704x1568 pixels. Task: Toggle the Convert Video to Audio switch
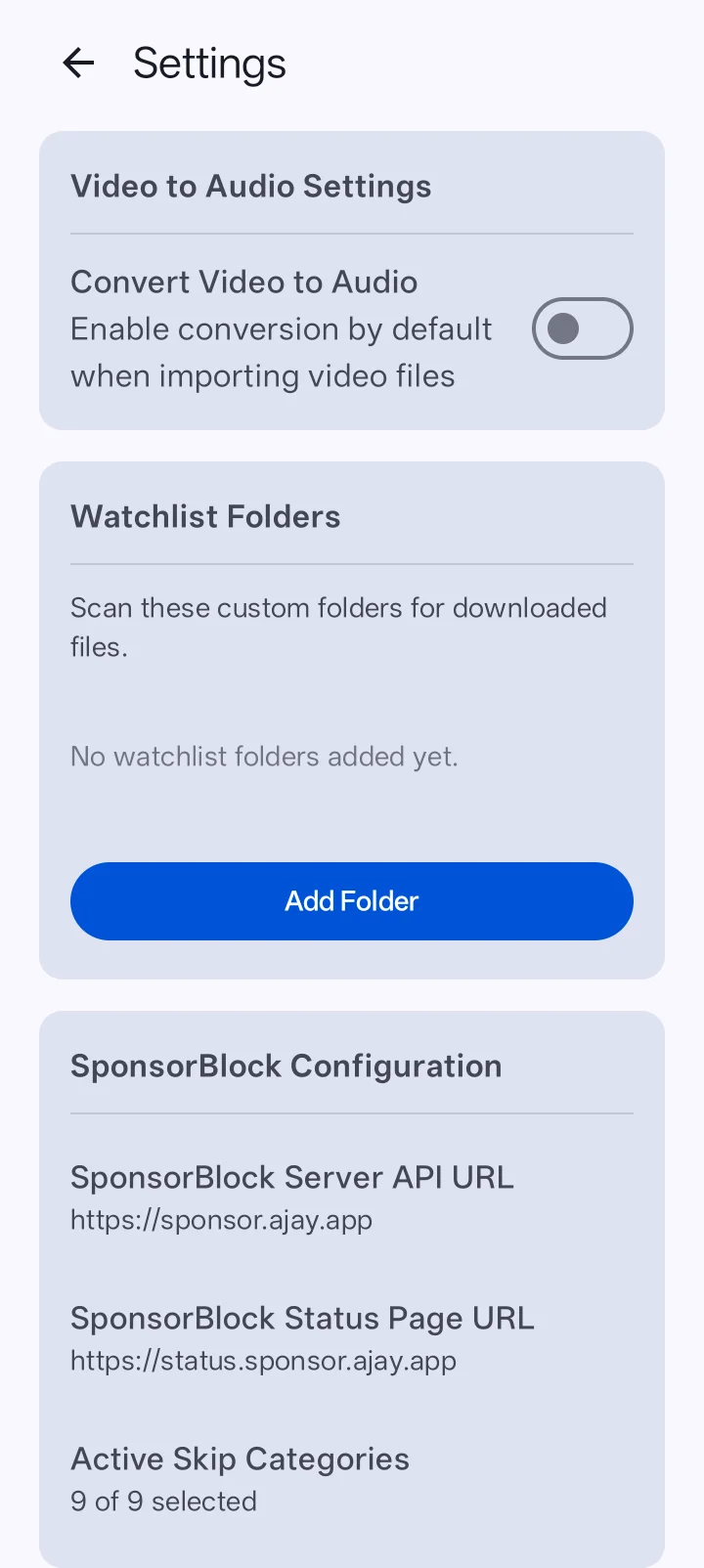(x=583, y=328)
